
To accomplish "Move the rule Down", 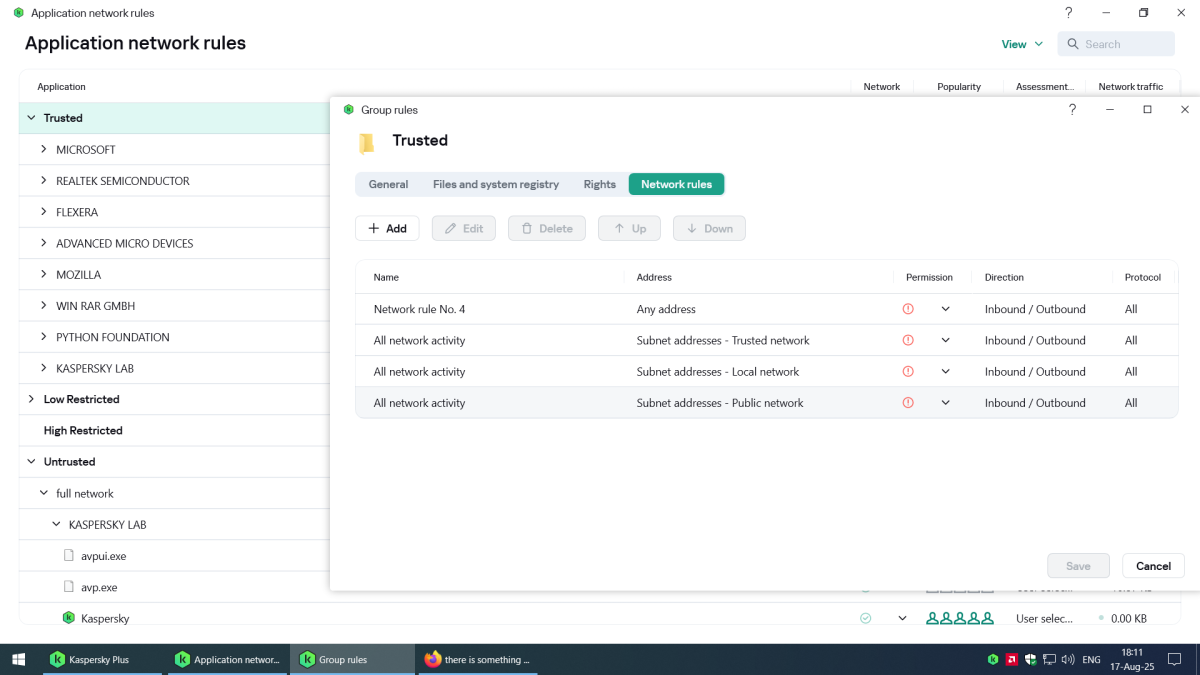I will [709, 228].
